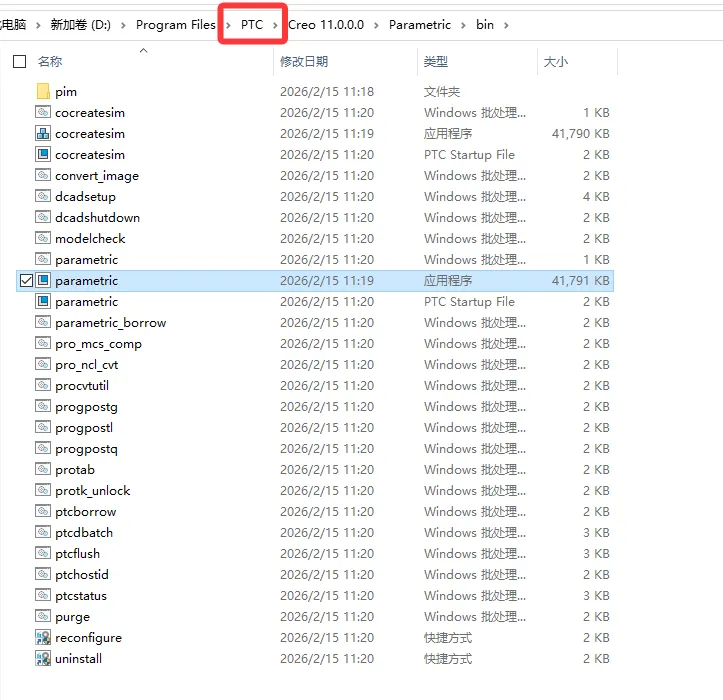Click the cocreatesim 1 KB batch file icon

pos(43,112)
